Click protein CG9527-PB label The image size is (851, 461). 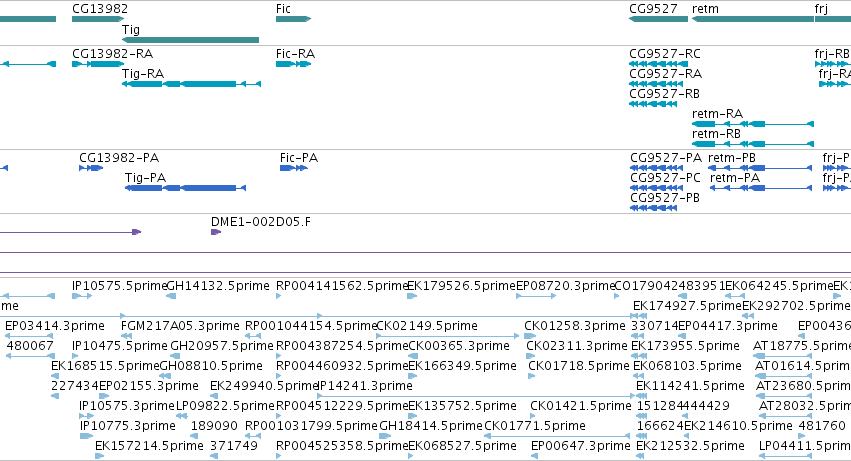click(x=665, y=198)
